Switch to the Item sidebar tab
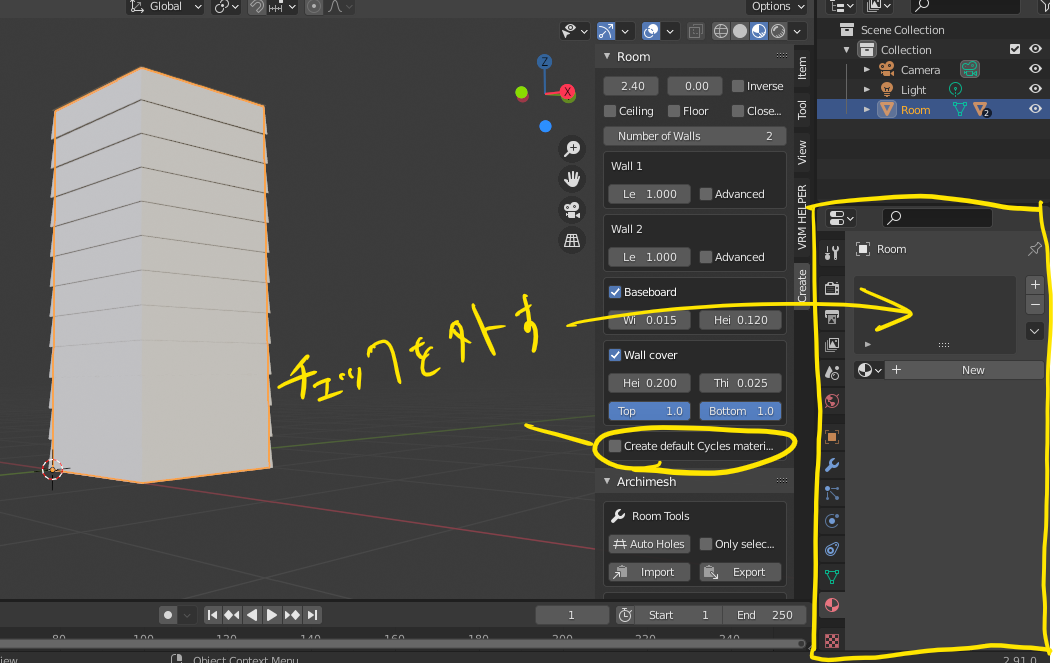The height and width of the screenshot is (663, 1054). click(x=802, y=68)
